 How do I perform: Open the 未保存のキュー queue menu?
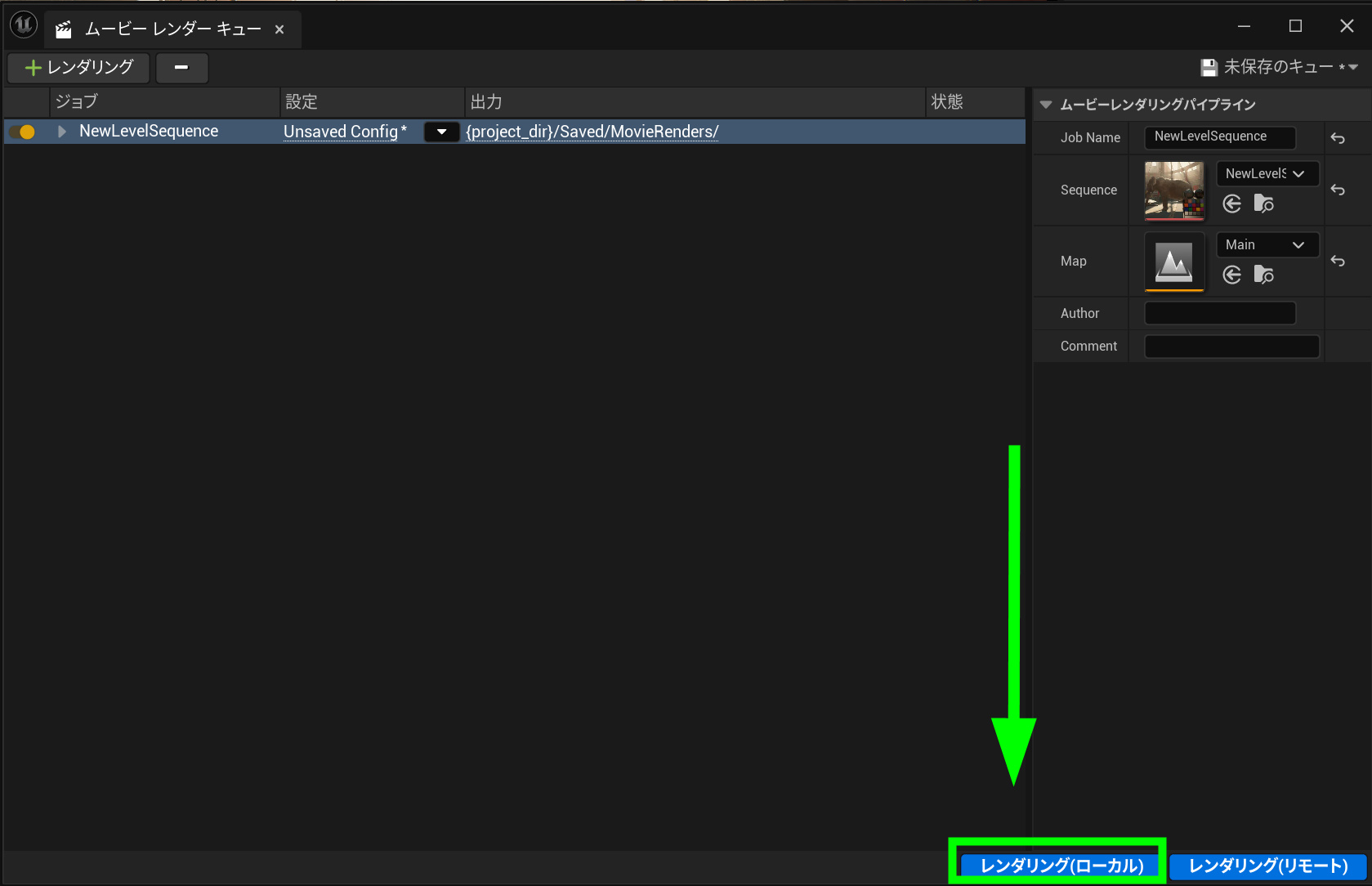click(x=1279, y=67)
